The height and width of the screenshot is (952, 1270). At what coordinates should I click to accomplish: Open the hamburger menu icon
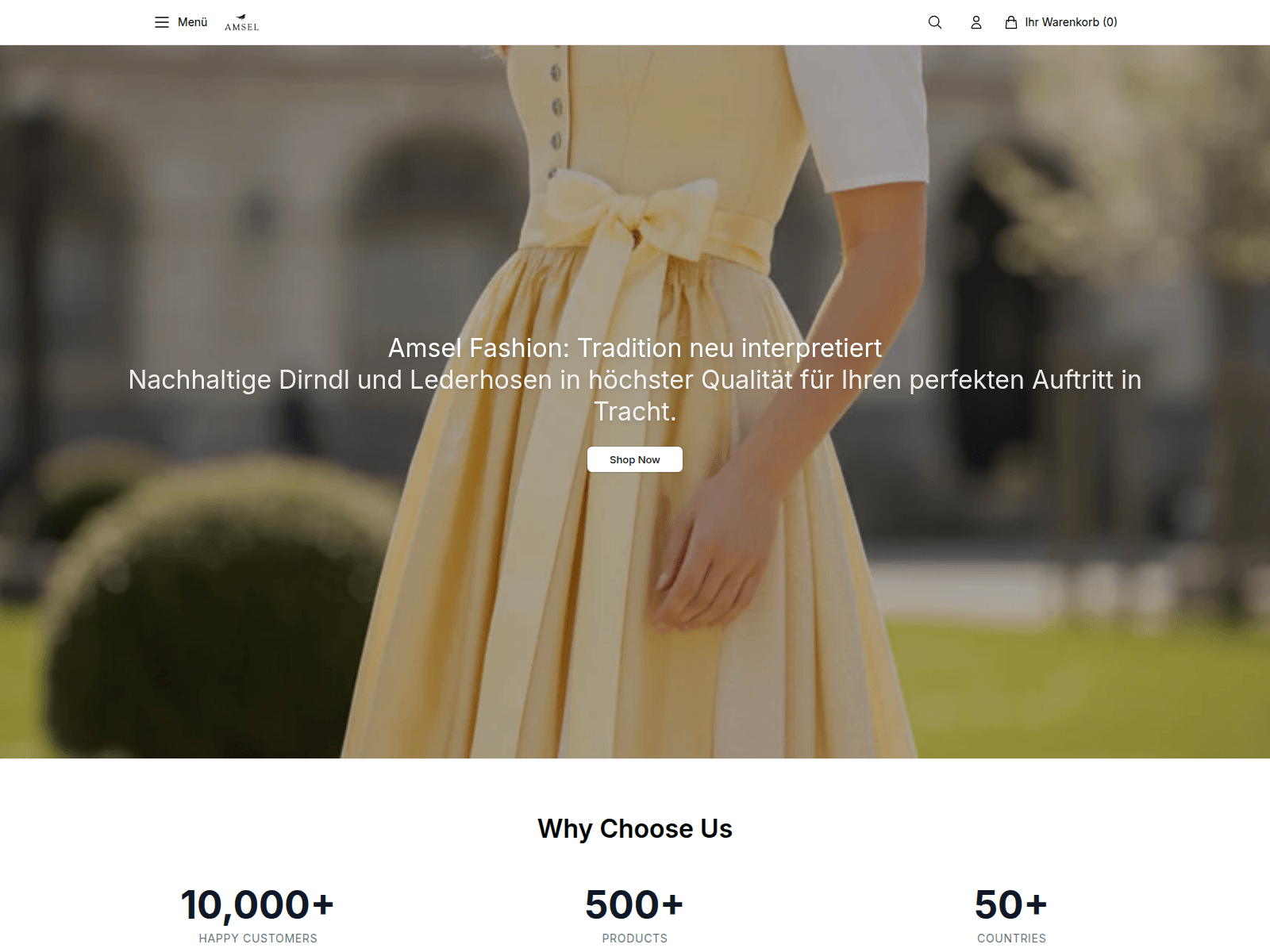pyautogui.click(x=162, y=22)
